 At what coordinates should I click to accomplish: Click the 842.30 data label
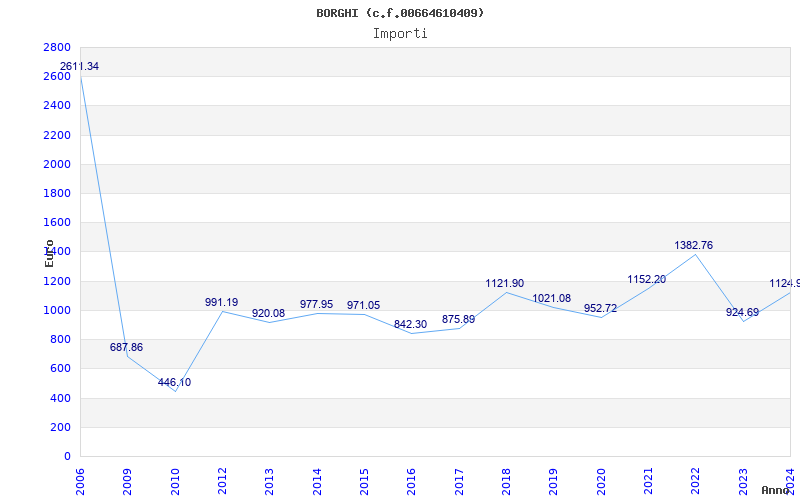(x=410, y=325)
